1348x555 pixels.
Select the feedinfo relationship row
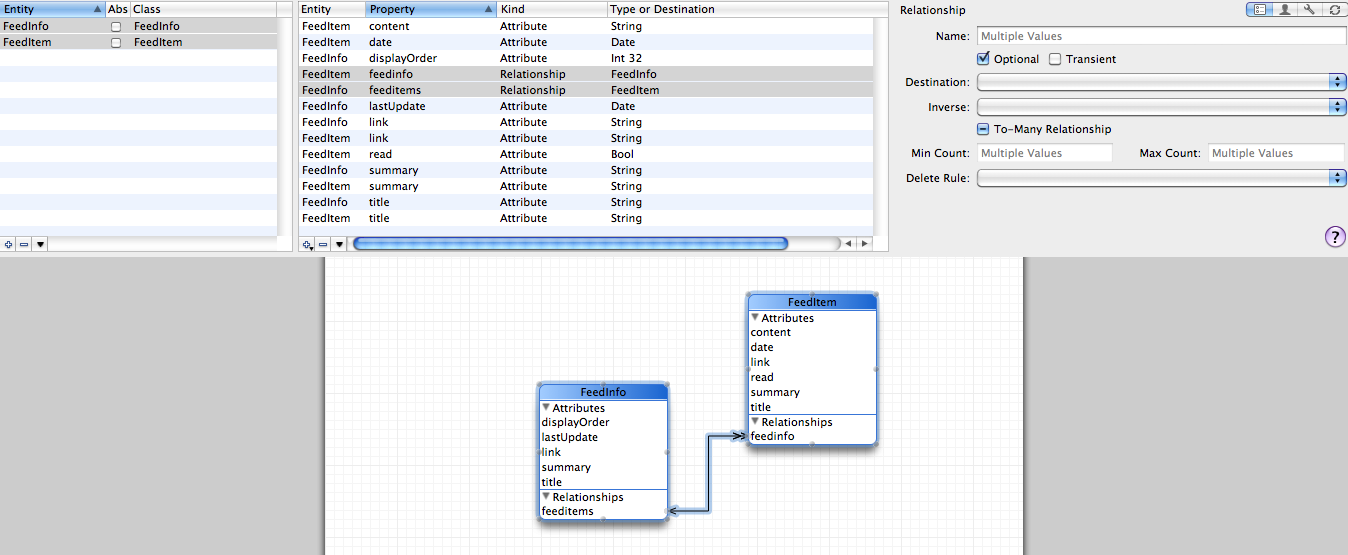(586, 74)
